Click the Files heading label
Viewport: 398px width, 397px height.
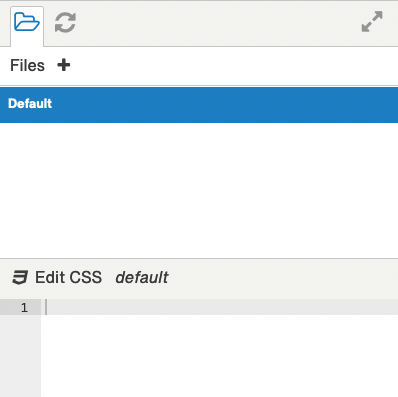(27, 65)
